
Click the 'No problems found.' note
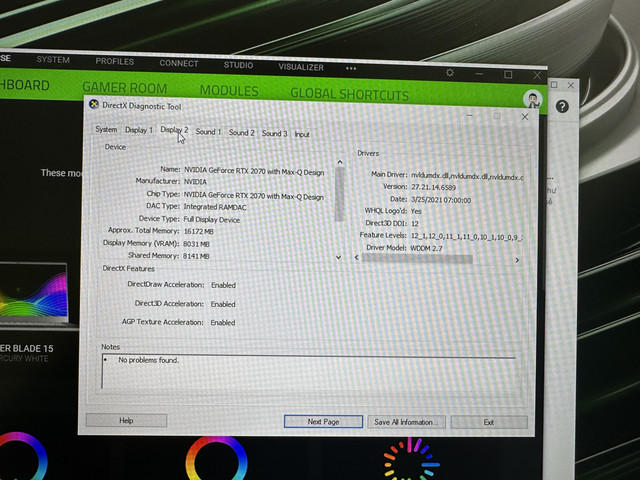tap(149, 360)
